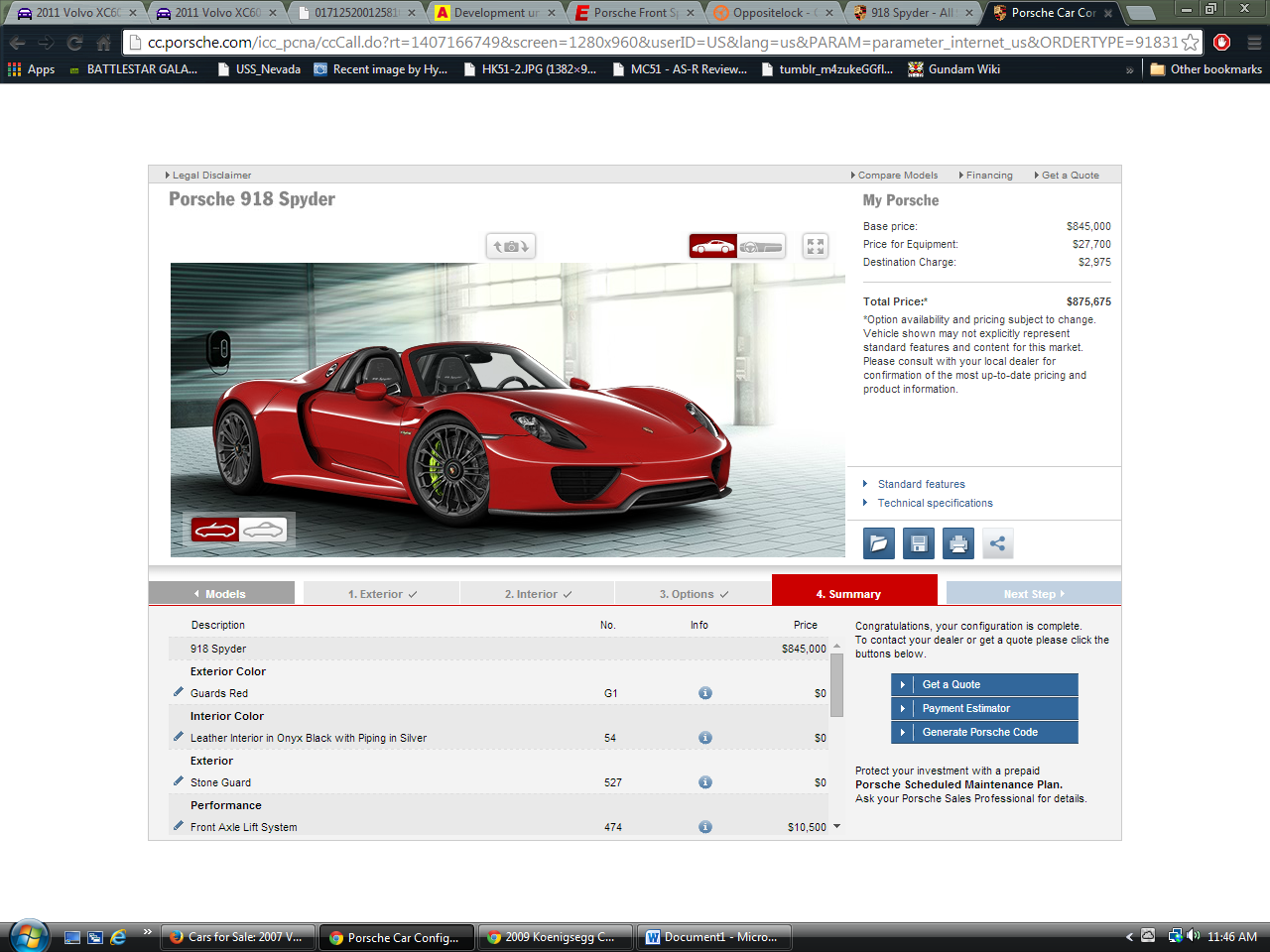1270x952 pixels.
Task: Open the Payment Estimator
Action: tap(984, 708)
